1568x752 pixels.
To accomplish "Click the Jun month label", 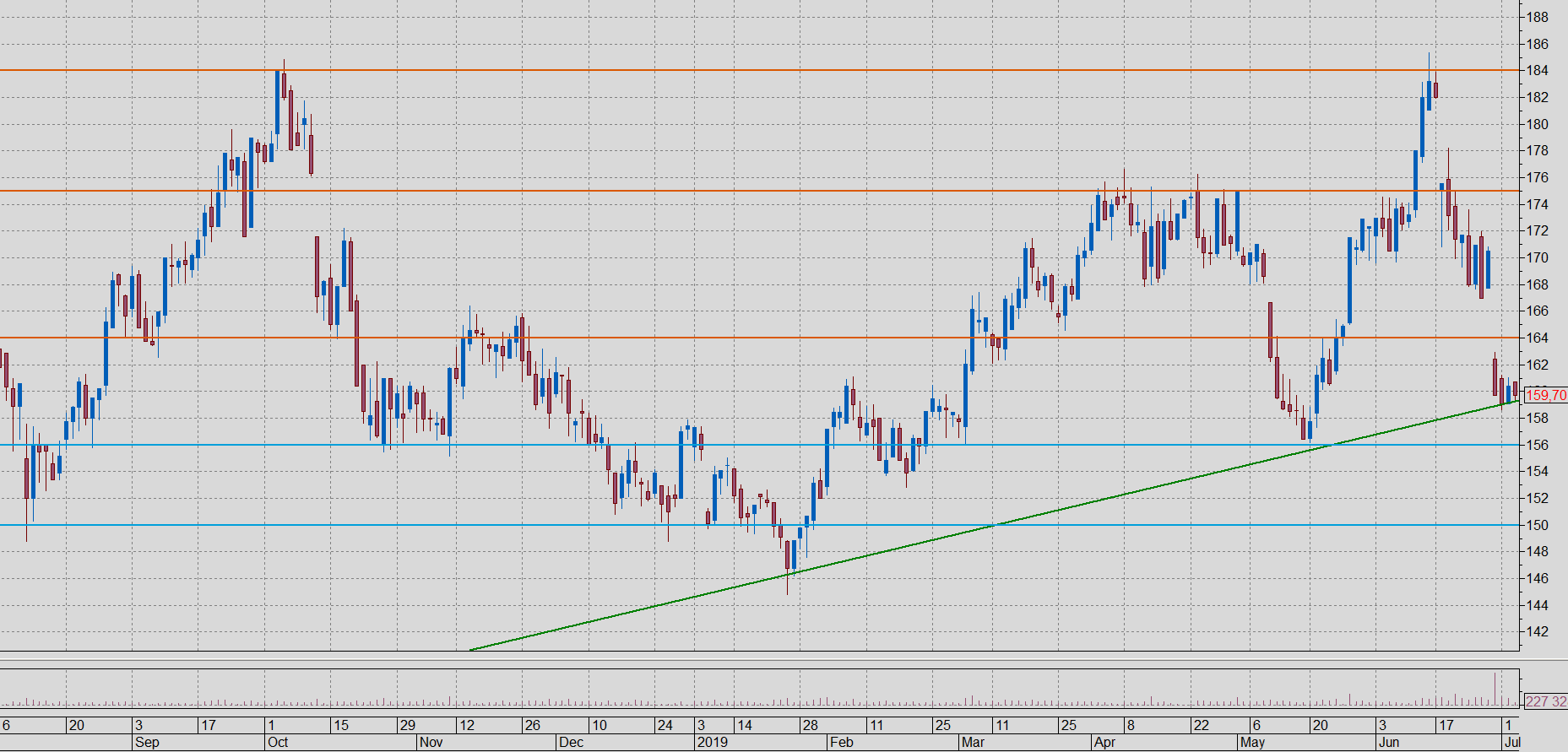I will [x=1389, y=742].
